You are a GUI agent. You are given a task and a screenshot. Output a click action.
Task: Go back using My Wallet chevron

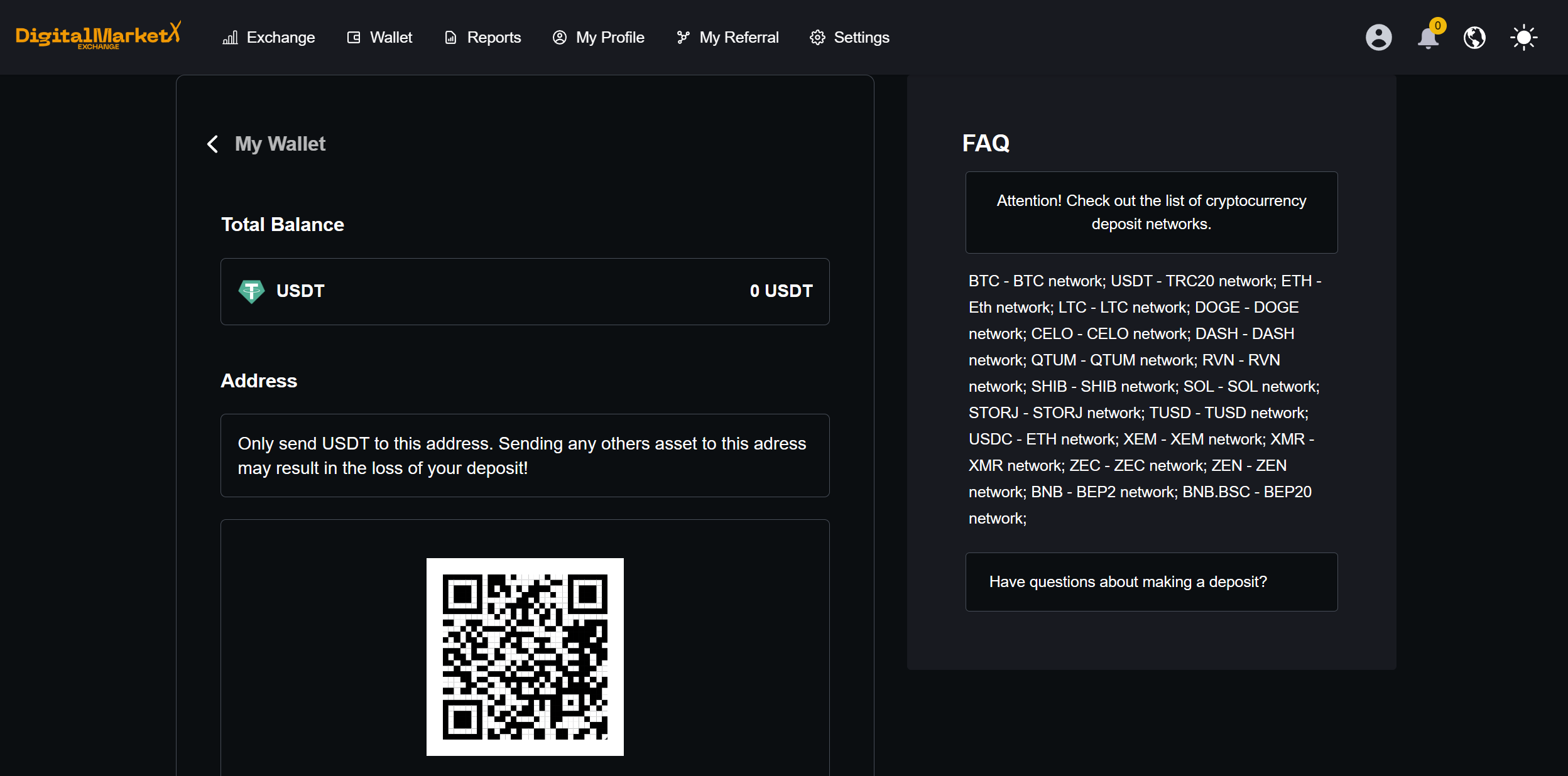coord(213,144)
